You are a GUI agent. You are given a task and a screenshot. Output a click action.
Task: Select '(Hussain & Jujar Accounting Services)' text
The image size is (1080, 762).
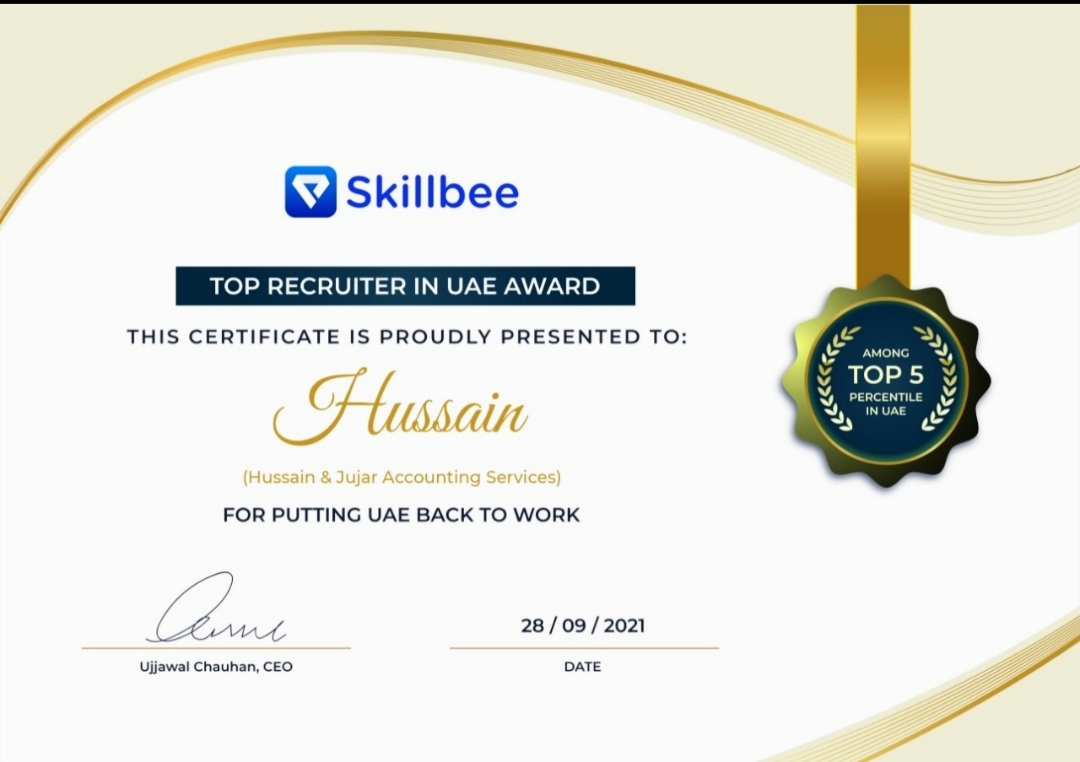[x=402, y=477]
